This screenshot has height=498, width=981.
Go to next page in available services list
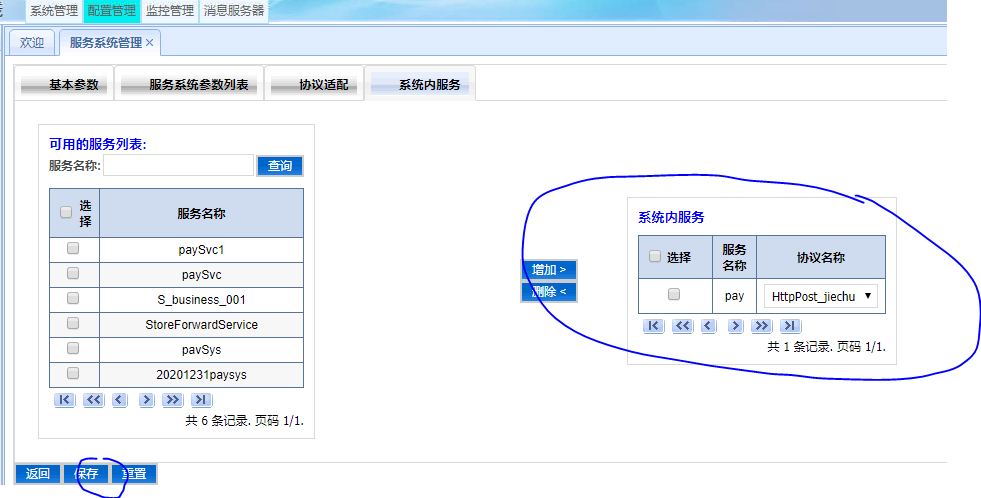click(146, 400)
